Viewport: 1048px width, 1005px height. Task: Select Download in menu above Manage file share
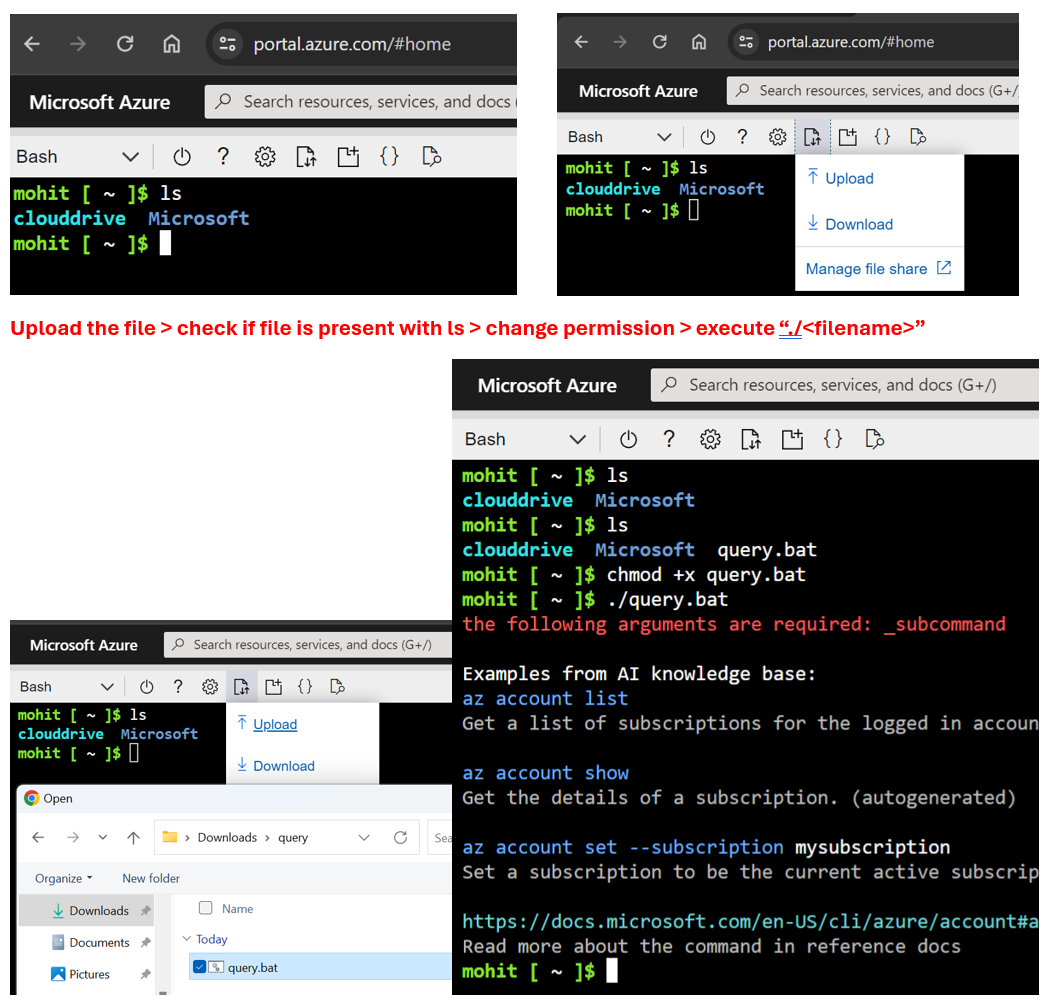point(850,224)
